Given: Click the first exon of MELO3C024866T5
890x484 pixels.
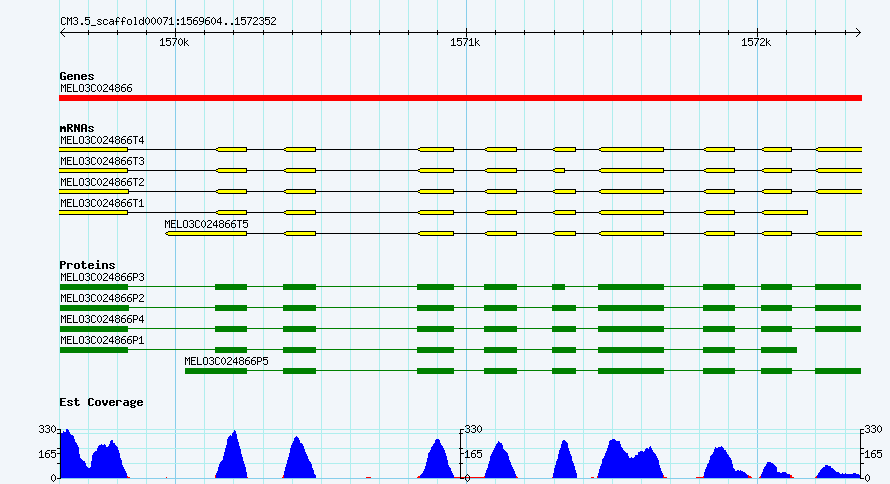Looking at the screenshot, I should coord(207,234).
